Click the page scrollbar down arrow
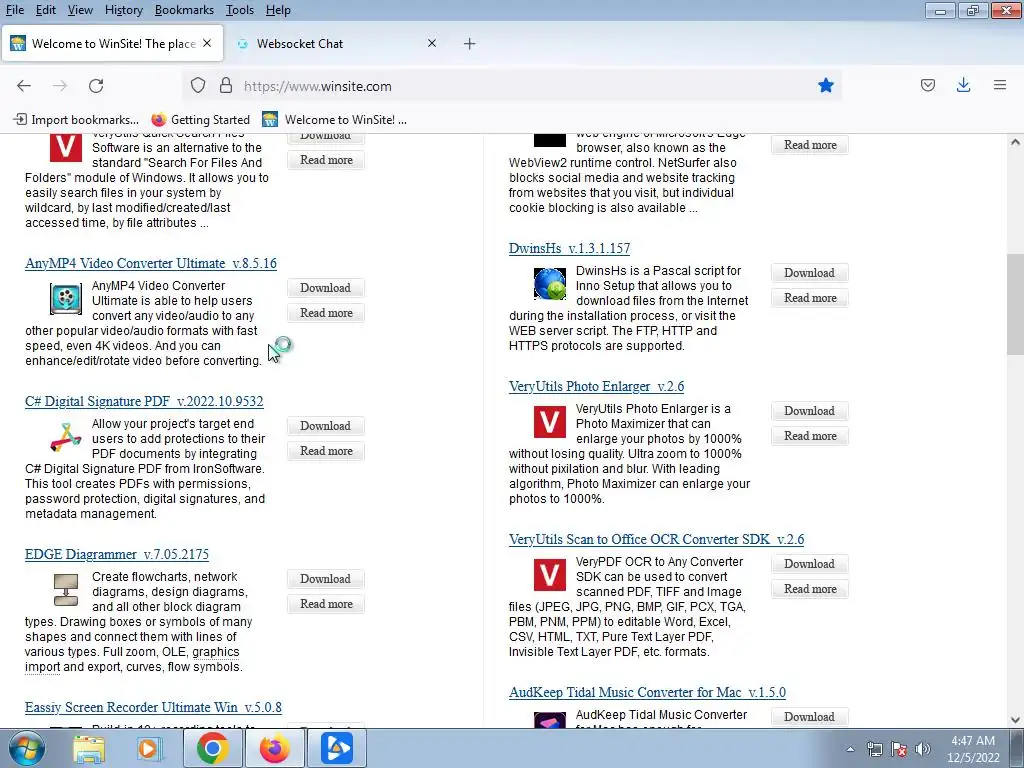The image size is (1024, 768). (1015, 720)
